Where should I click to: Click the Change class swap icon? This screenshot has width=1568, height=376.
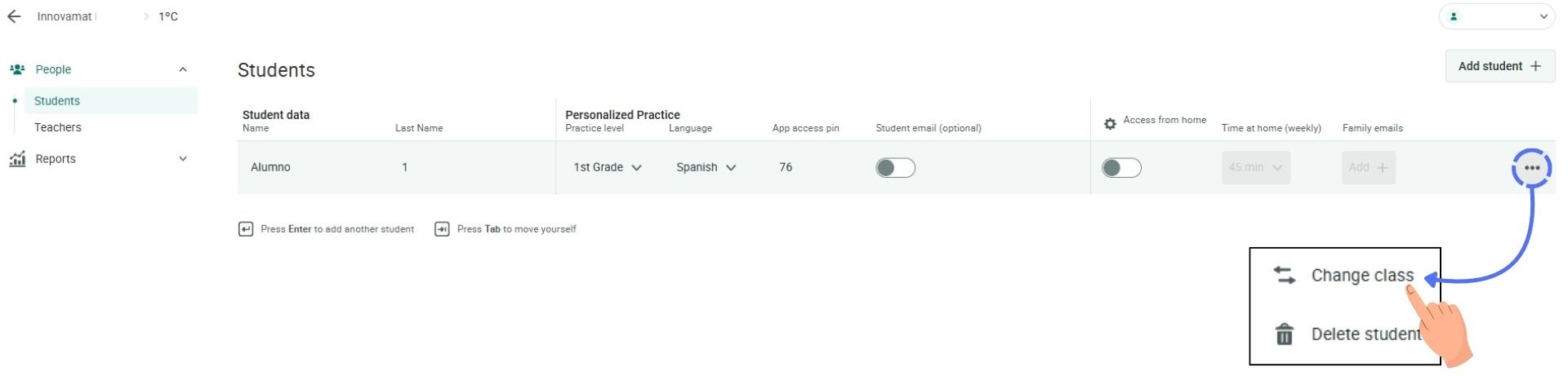(1285, 276)
